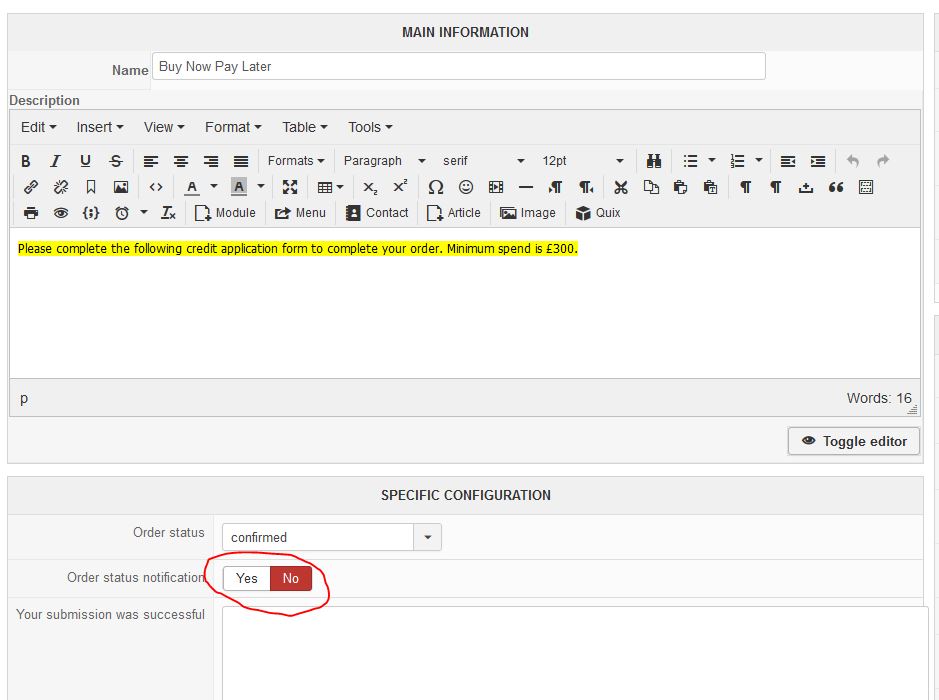Open the Edit menu
This screenshot has height=700, width=939.
point(38,128)
